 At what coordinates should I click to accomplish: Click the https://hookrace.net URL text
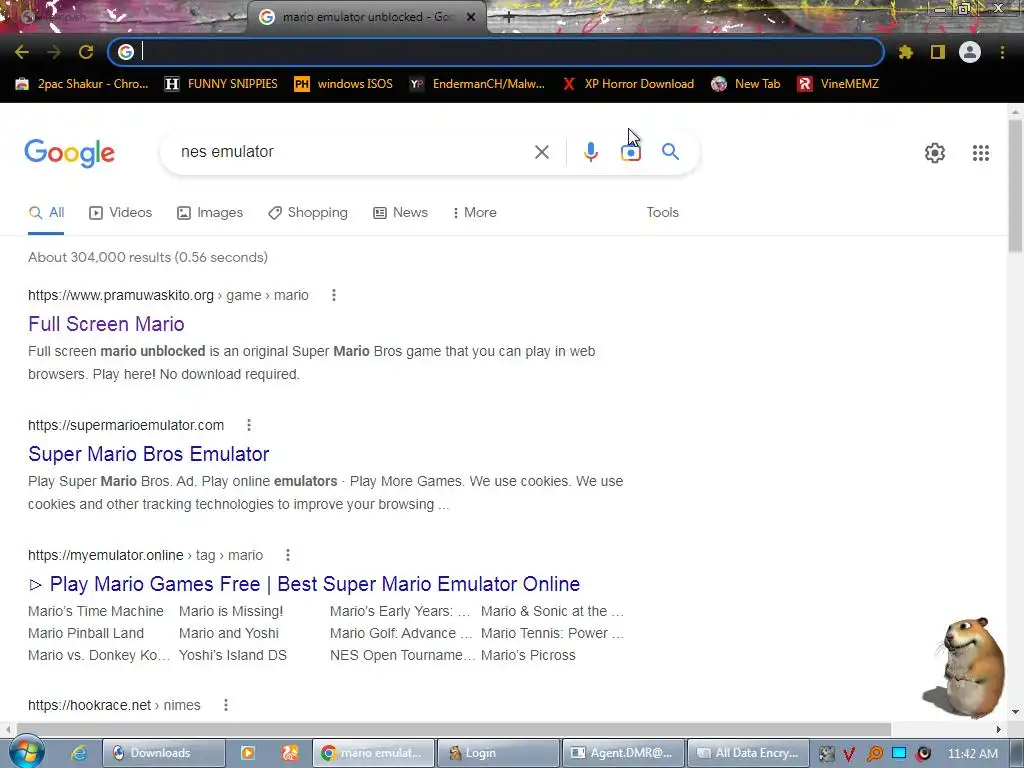89,705
